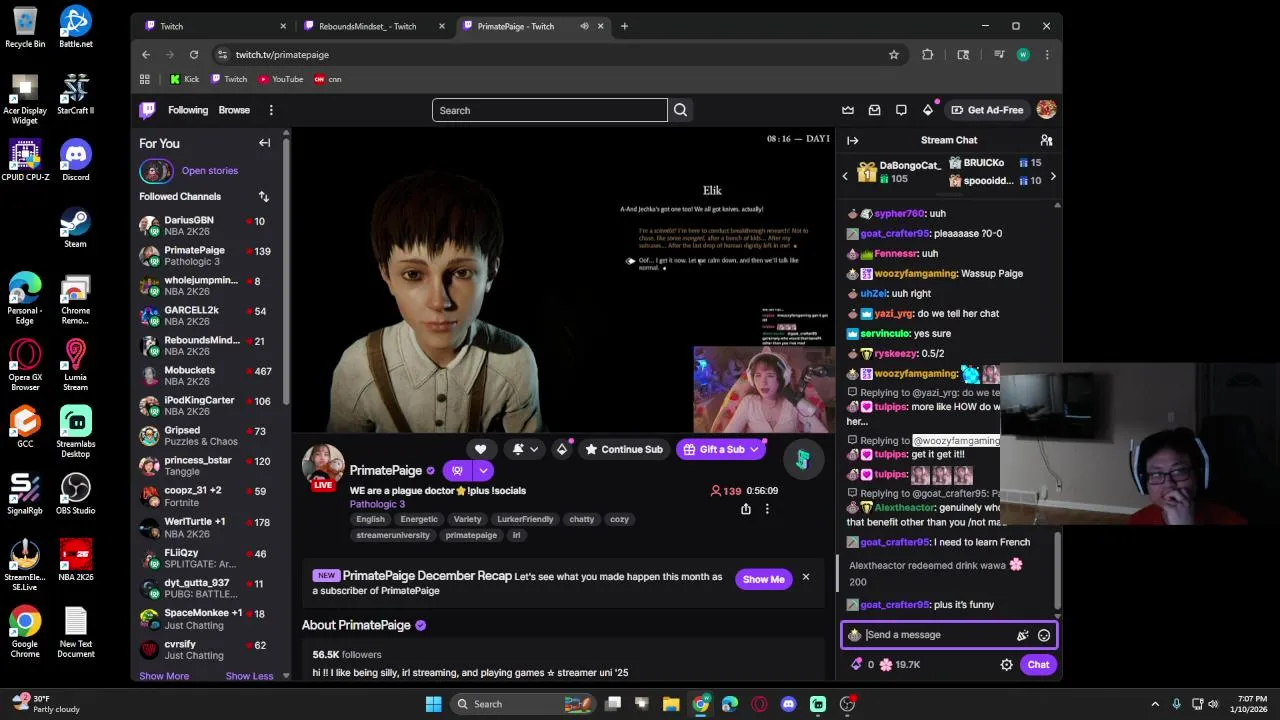Open the Kick bookmark
The width and height of the screenshot is (1280, 720).
[184, 79]
